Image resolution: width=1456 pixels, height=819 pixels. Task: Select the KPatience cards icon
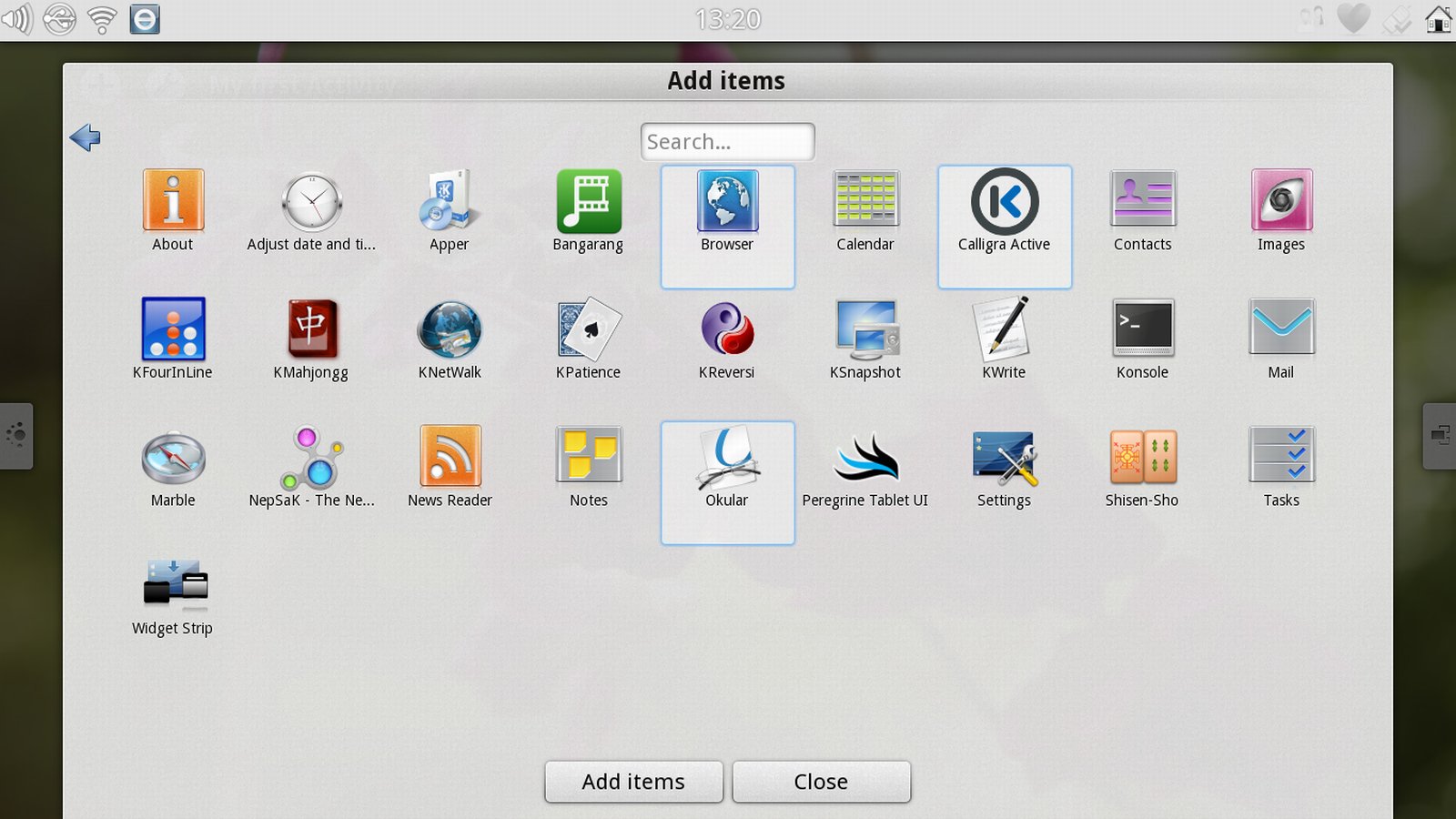coord(589,329)
